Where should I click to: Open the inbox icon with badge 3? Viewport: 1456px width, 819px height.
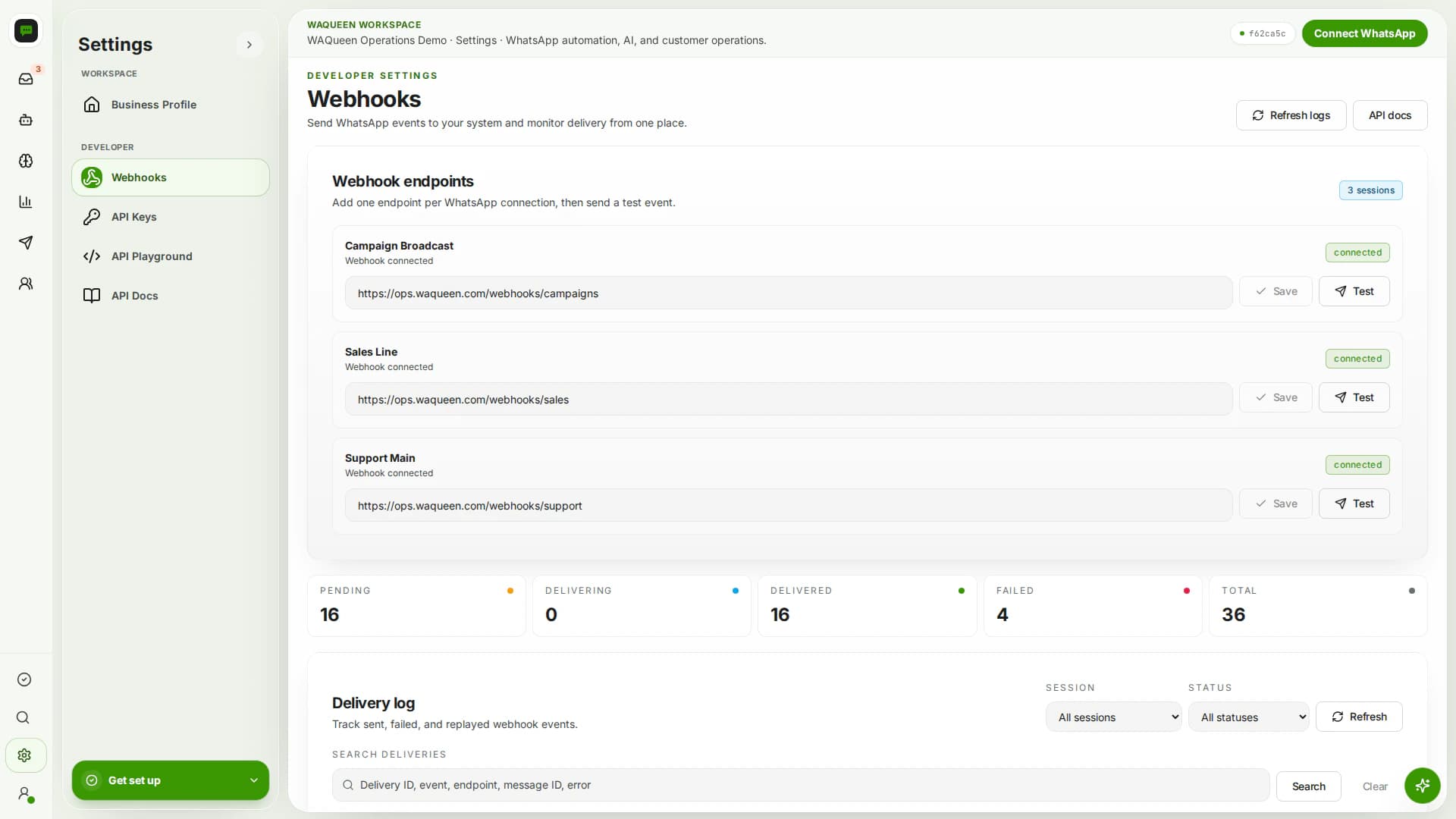coord(26,79)
